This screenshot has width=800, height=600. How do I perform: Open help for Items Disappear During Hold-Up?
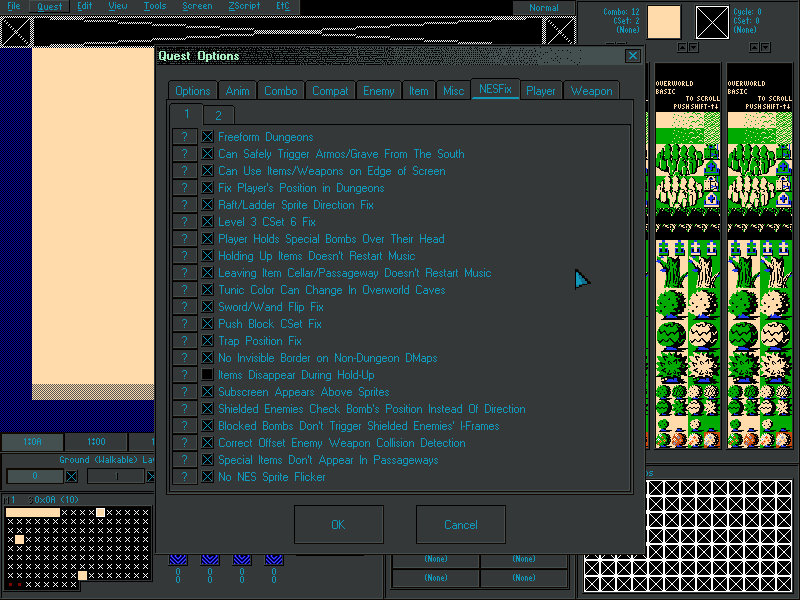(x=184, y=375)
